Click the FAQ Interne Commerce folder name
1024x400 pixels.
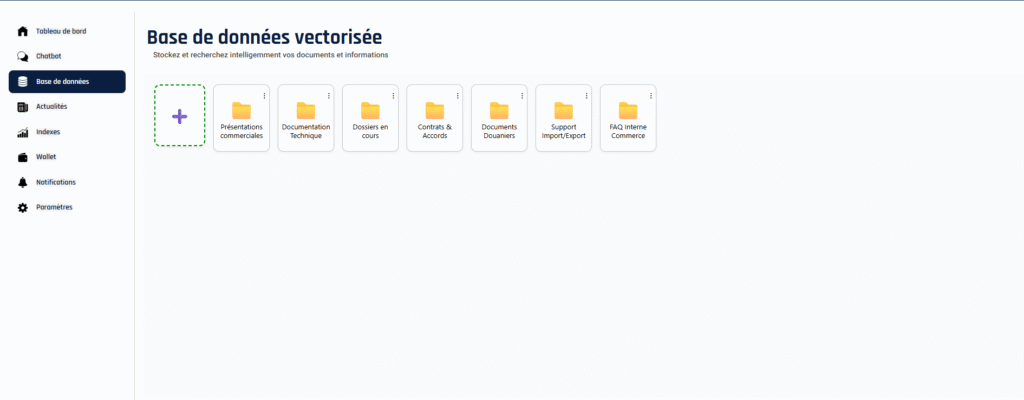(x=628, y=131)
